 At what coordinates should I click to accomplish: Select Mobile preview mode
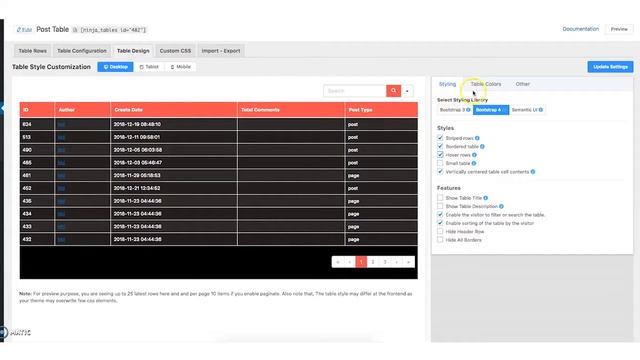tap(180, 67)
